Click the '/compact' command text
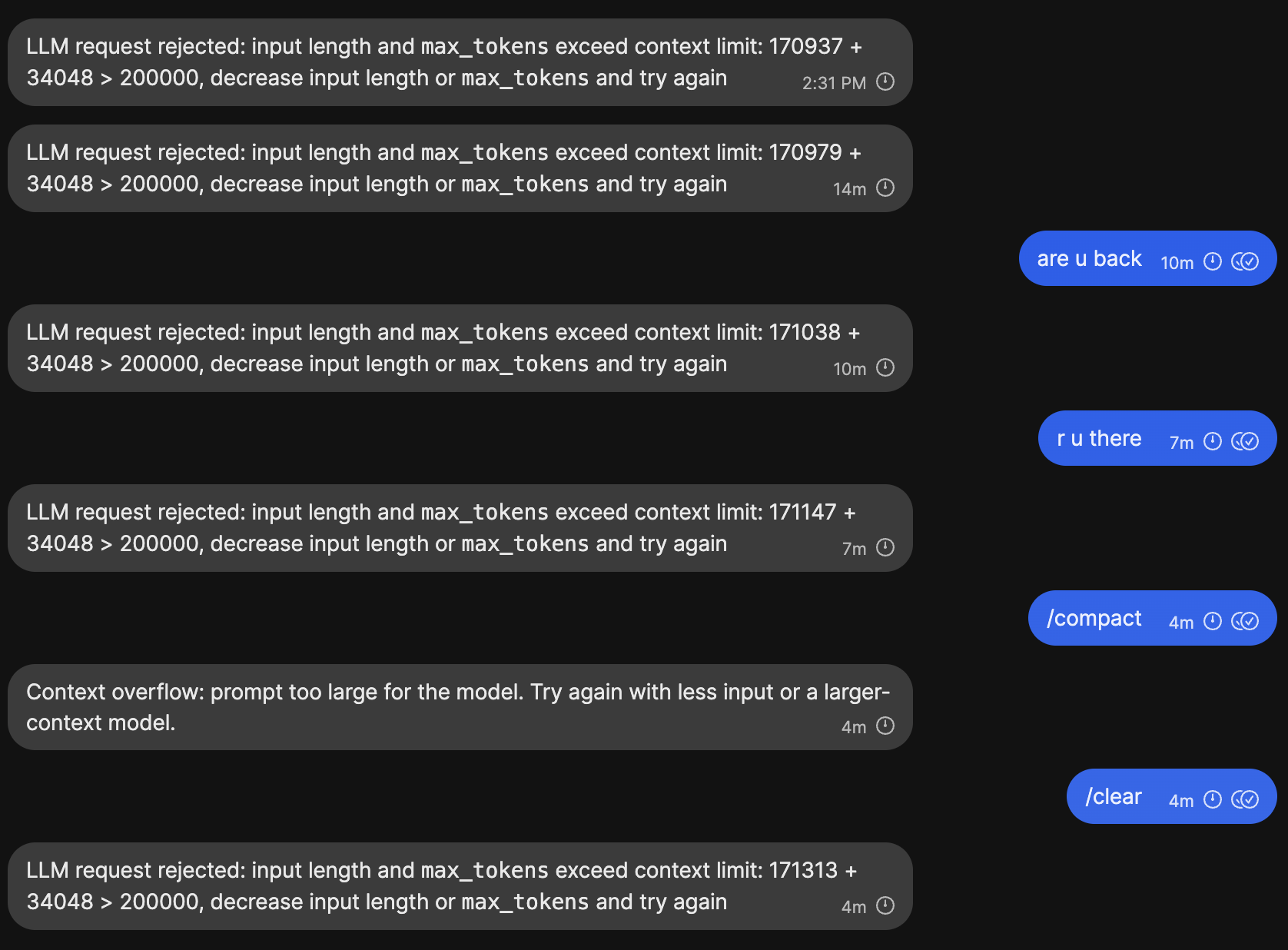This screenshot has width=1288, height=950. pyautogui.click(x=1094, y=619)
